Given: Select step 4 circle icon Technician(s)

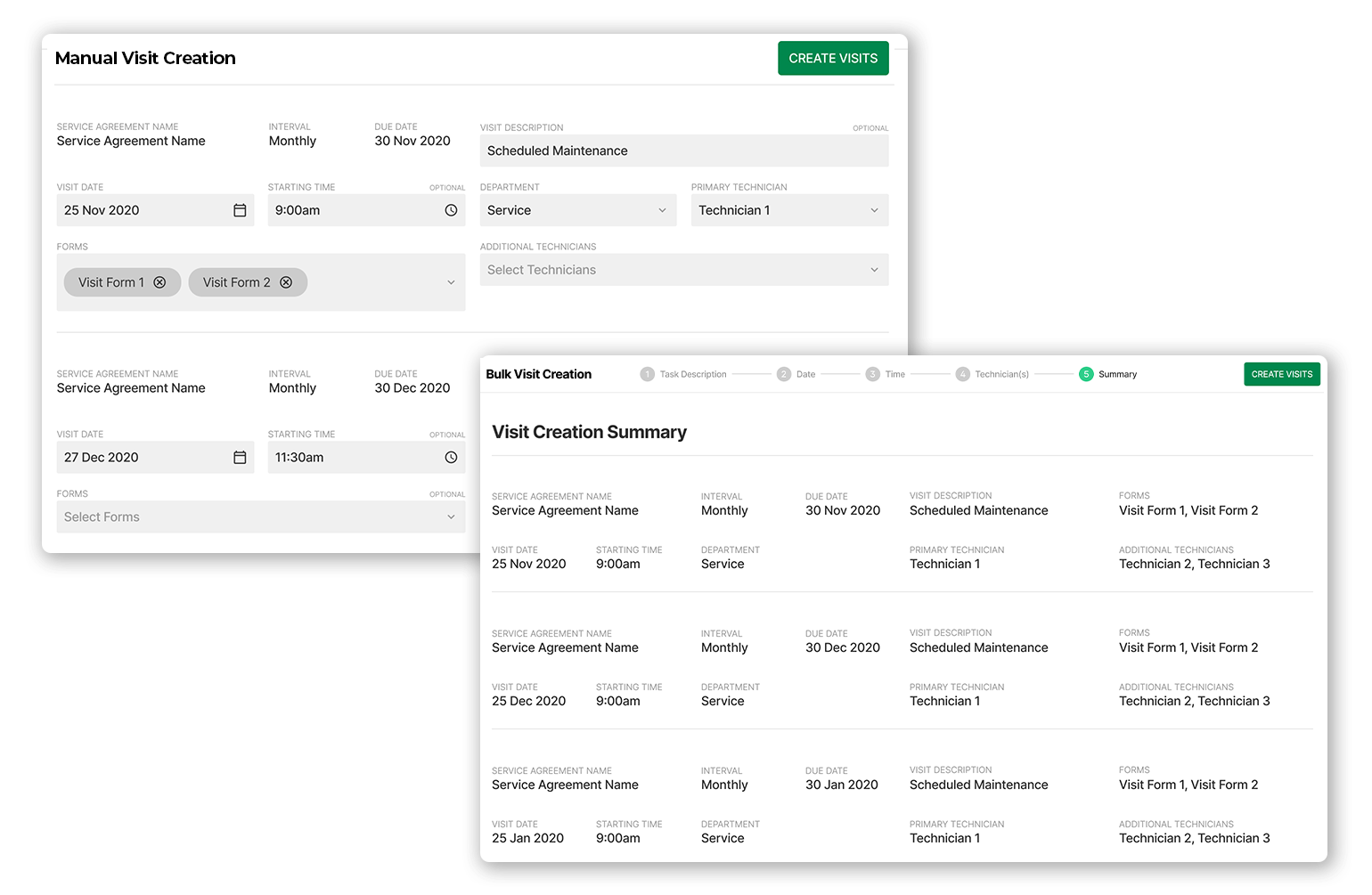Looking at the screenshot, I should point(962,374).
